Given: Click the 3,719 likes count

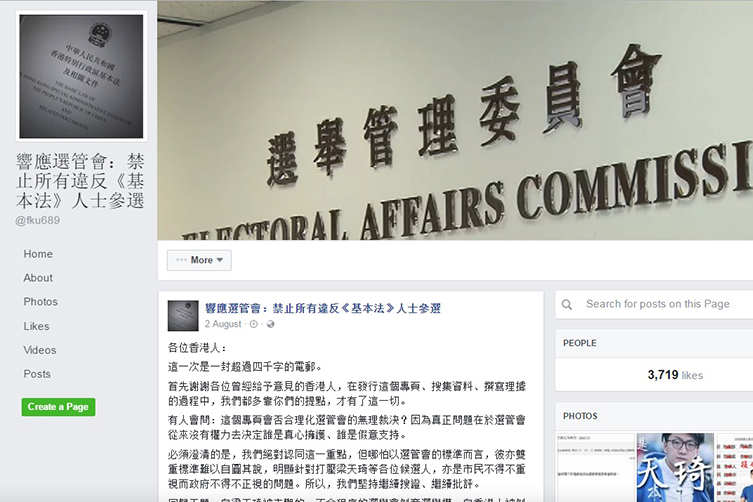Looking at the screenshot, I should coord(675,375).
